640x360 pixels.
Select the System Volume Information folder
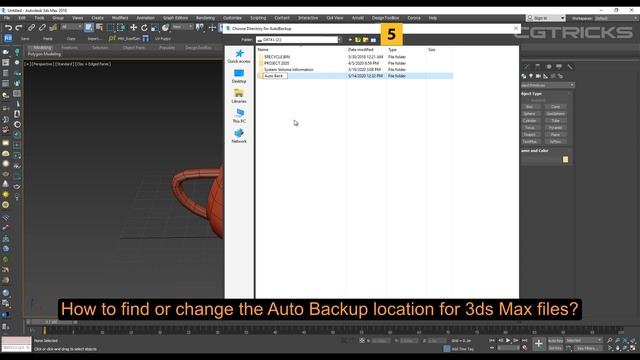[x=289, y=69]
